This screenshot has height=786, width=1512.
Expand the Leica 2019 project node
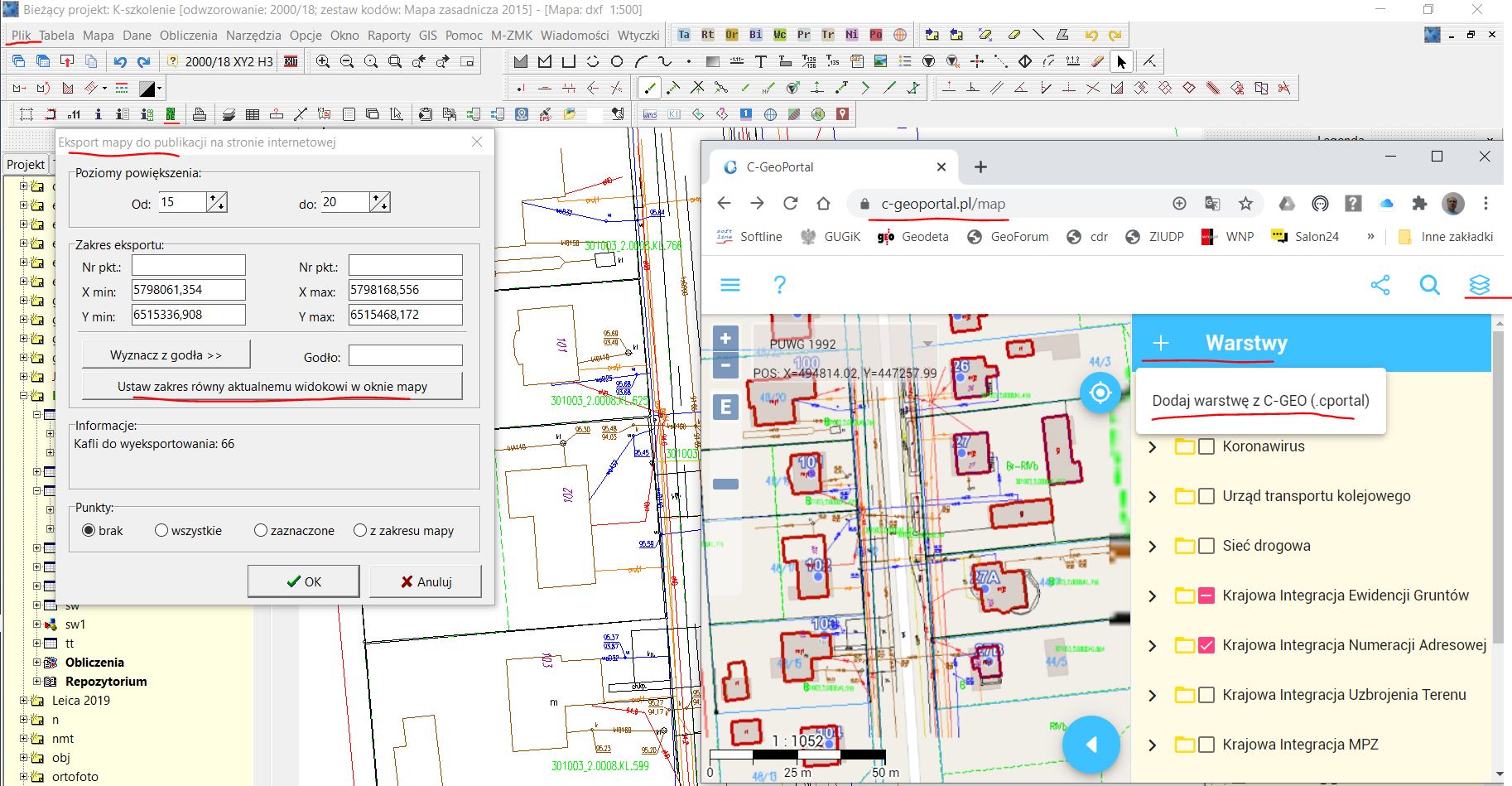point(24,700)
